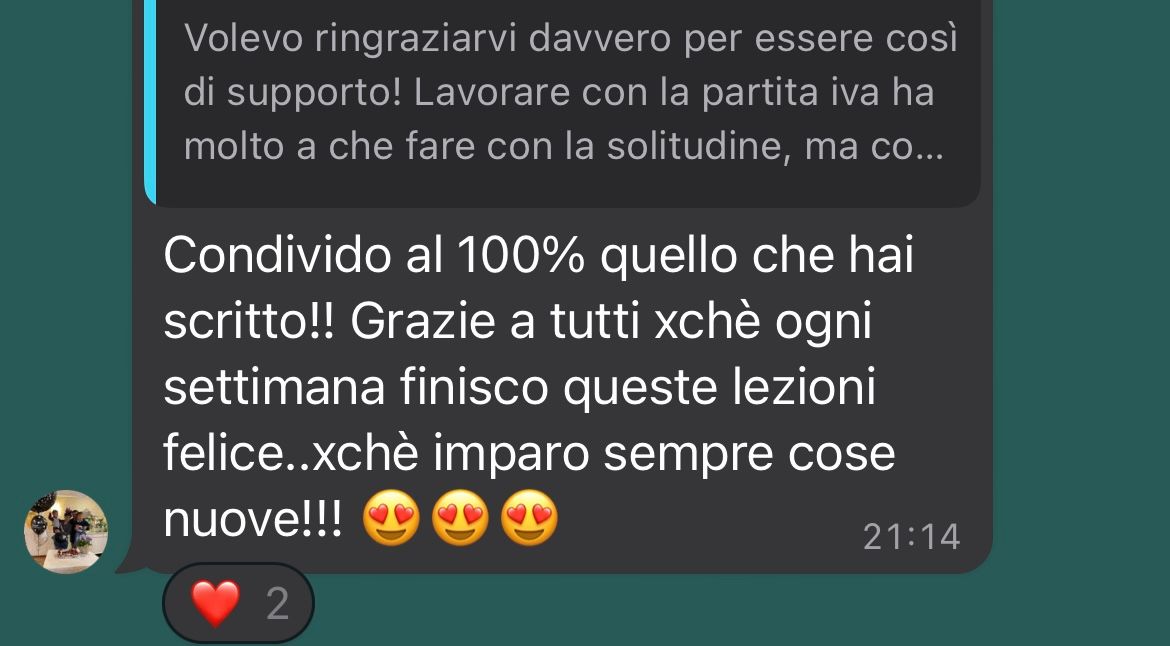Tap the red heart reaction icon
The width and height of the screenshot is (1170, 646).
point(216,603)
